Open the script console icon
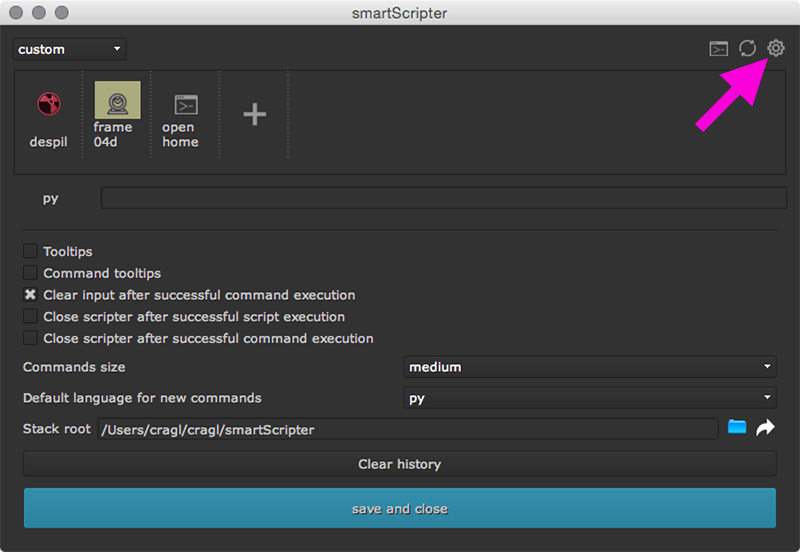Screen dimensions: 800x552 coord(718,48)
